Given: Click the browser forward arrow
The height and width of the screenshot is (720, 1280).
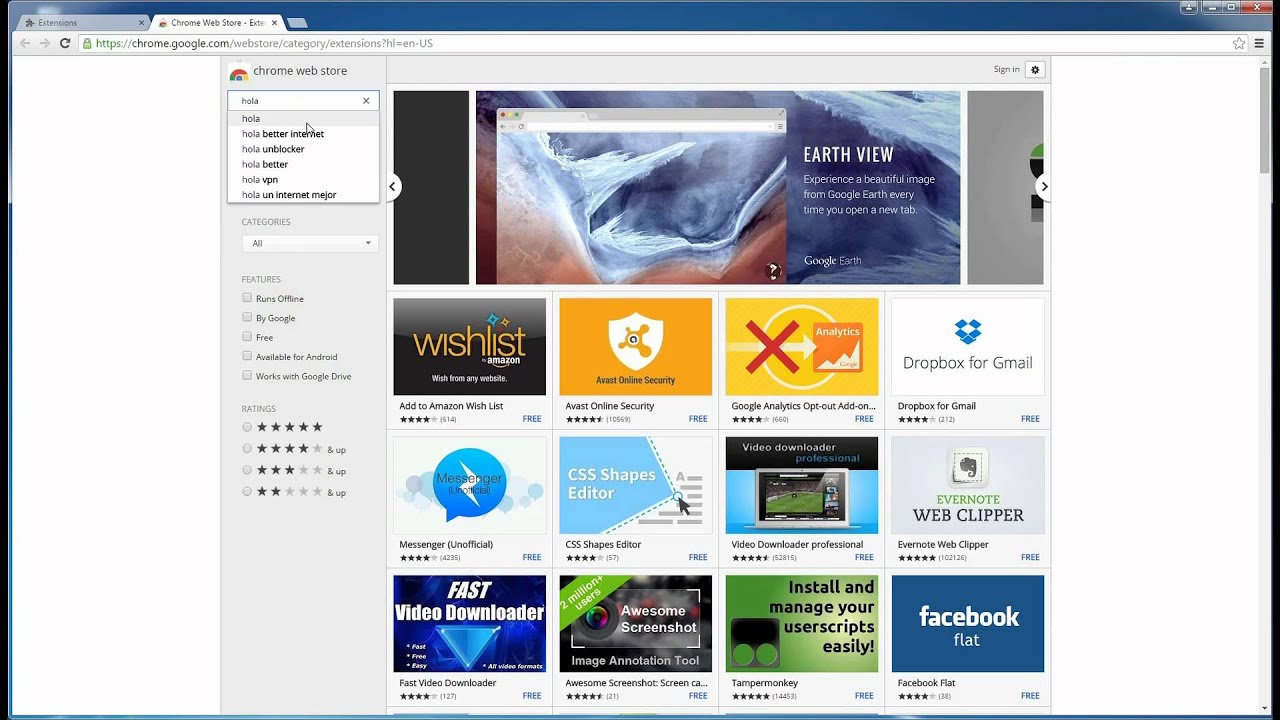Looking at the screenshot, I should point(44,43).
